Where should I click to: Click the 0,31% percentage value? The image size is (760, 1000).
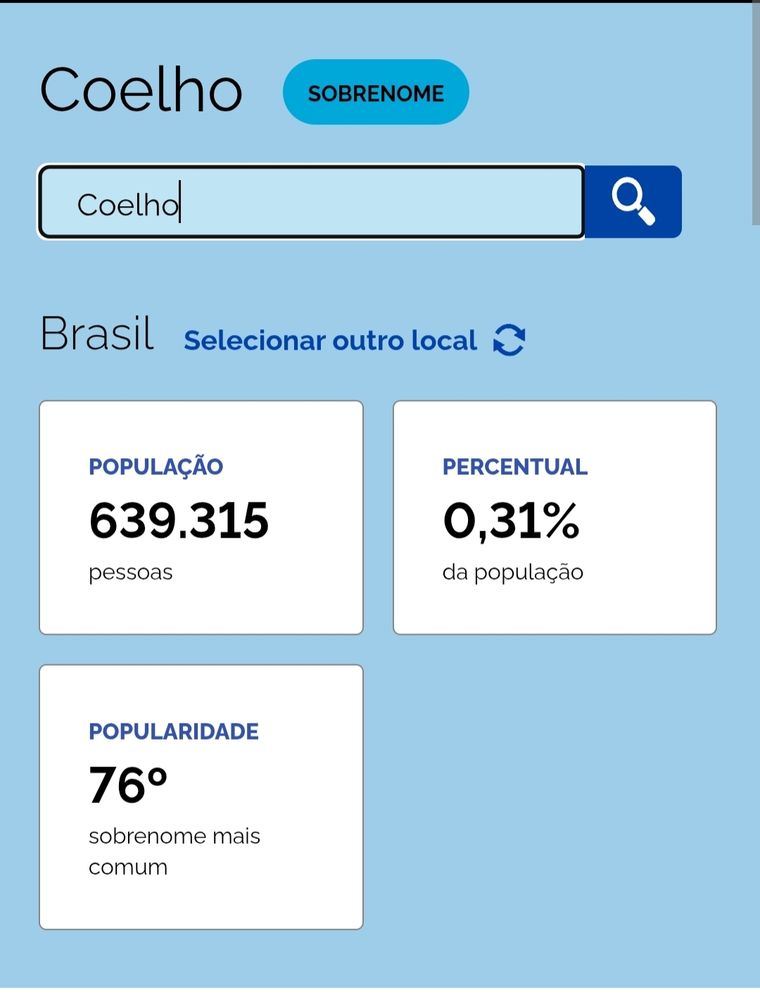[x=511, y=522]
